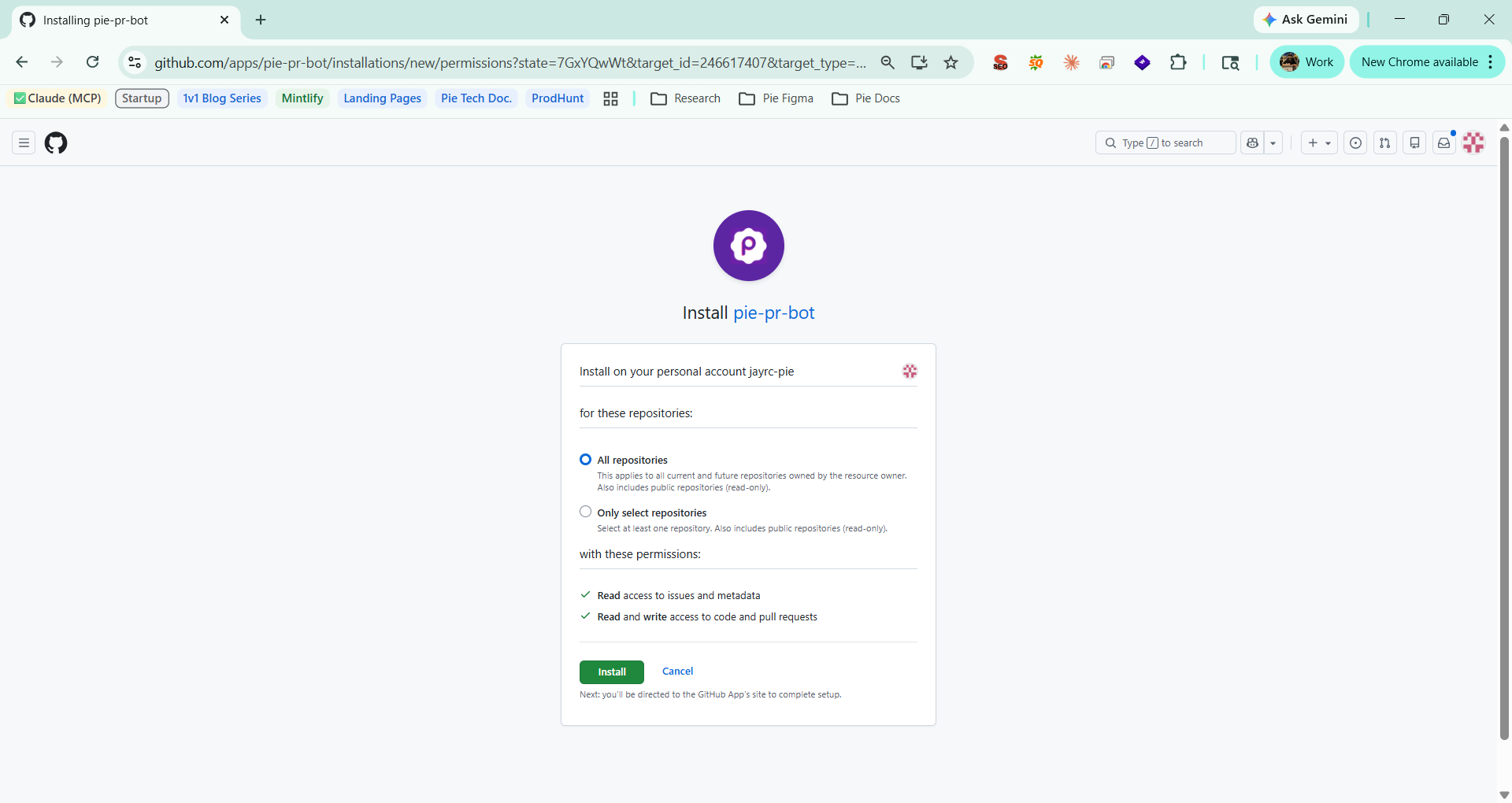Open the Claude (MCP) bookmark

57,98
